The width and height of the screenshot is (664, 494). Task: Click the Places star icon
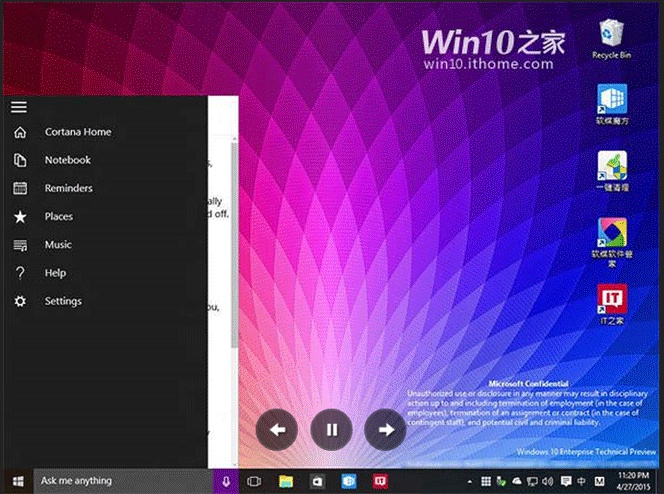[20, 217]
